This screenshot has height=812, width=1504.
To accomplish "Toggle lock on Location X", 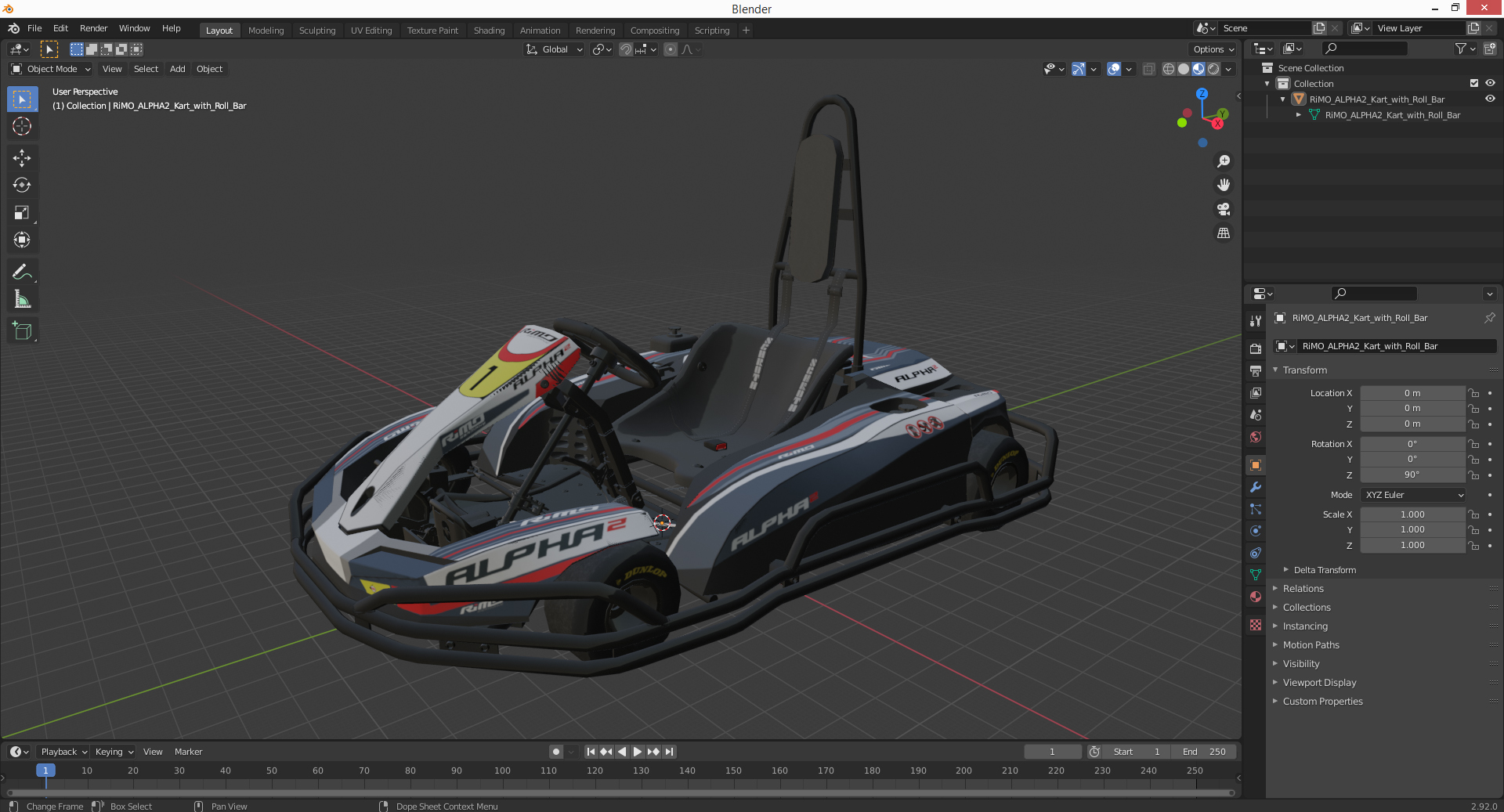I will (1473, 393).
